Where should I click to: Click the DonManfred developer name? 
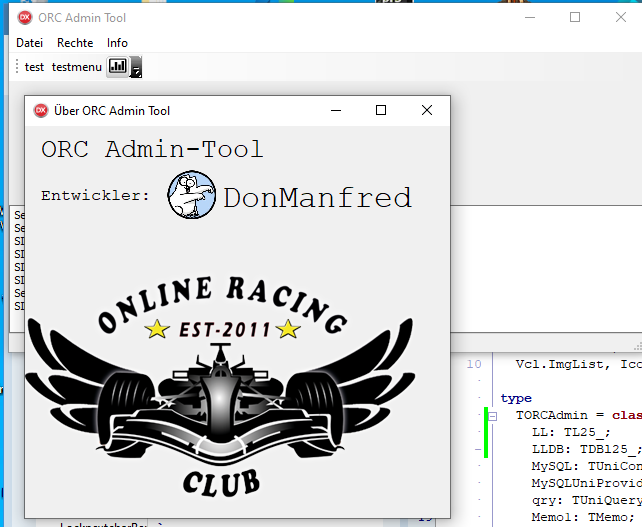pyautogui.click(x=316, y=198)
